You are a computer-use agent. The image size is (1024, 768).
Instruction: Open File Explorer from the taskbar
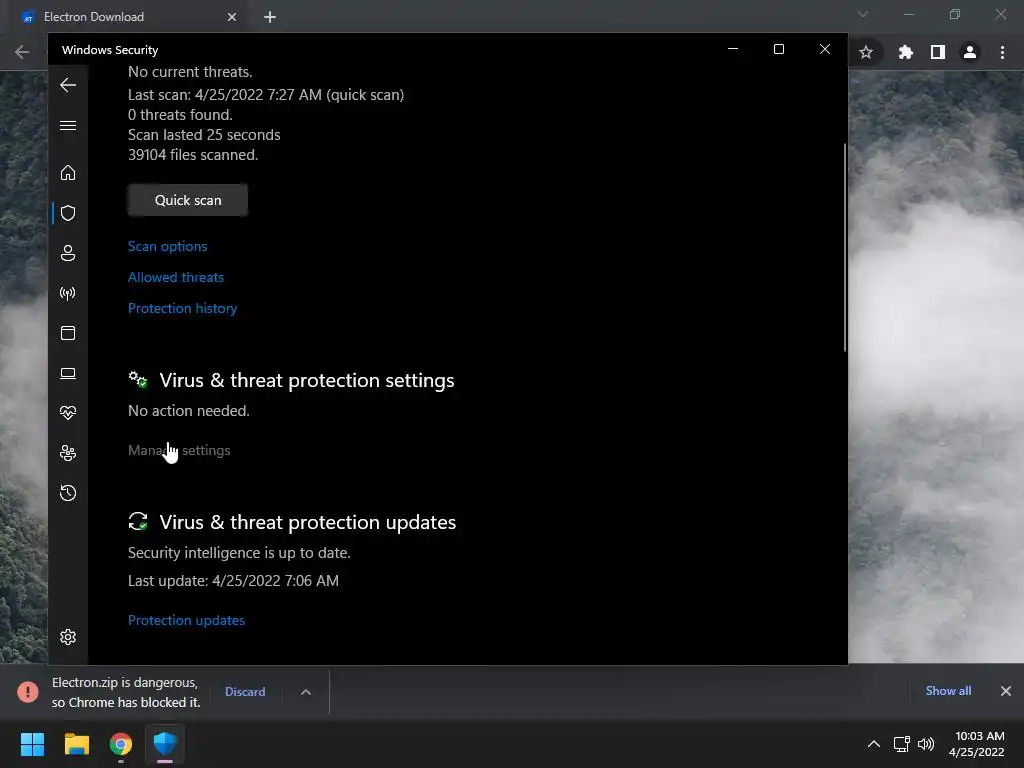click(77, 744)
